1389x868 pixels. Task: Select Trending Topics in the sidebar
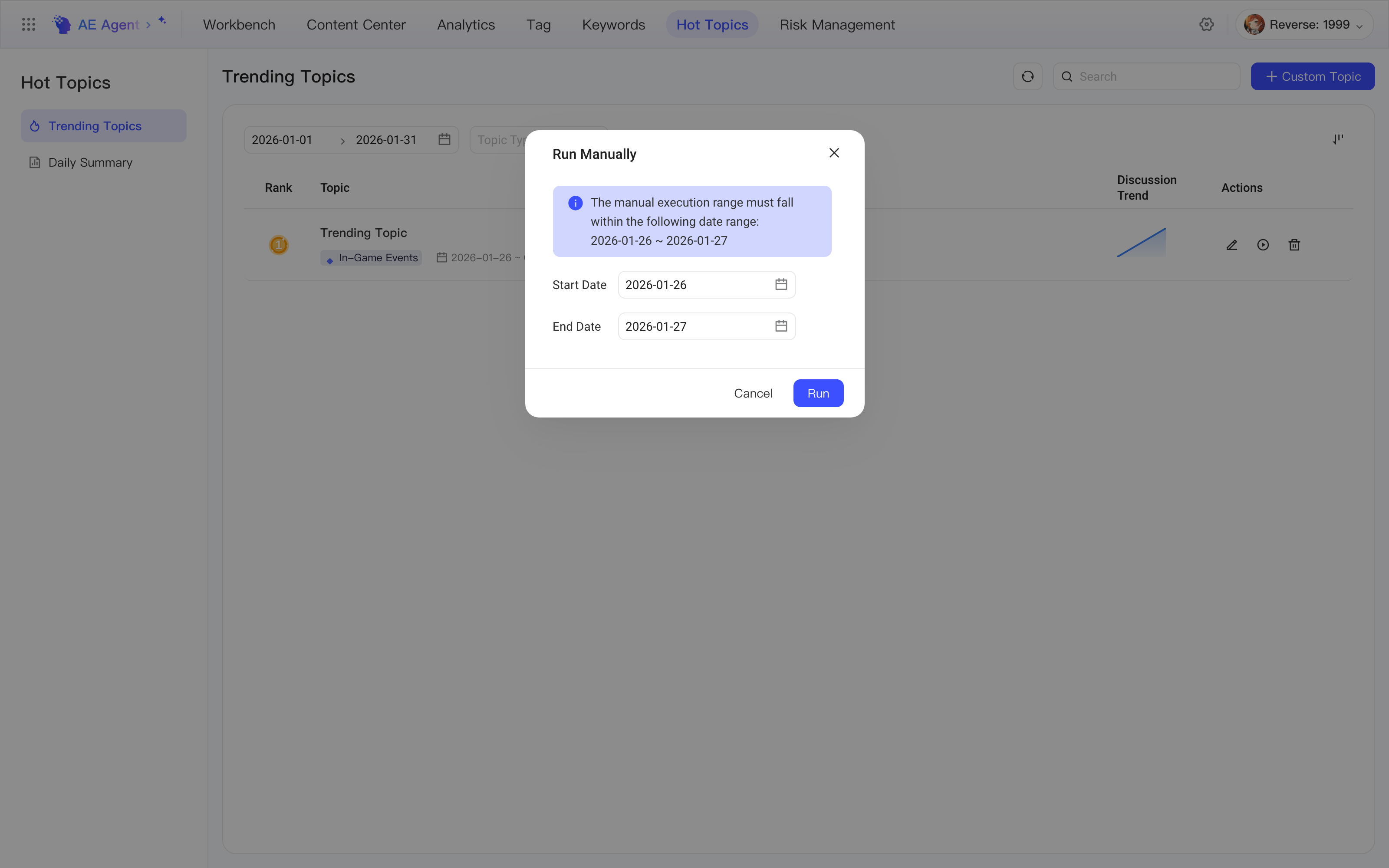click(x=104, y=126)
